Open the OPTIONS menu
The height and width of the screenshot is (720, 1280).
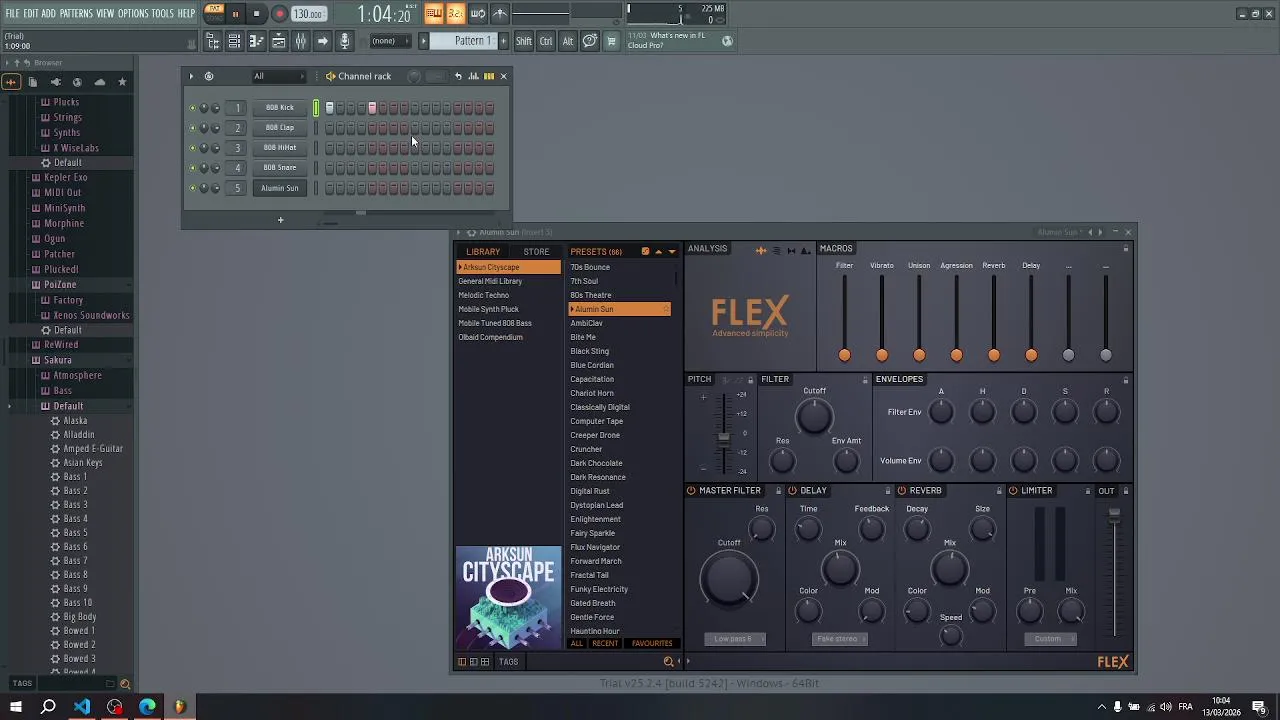click(133, 14)
